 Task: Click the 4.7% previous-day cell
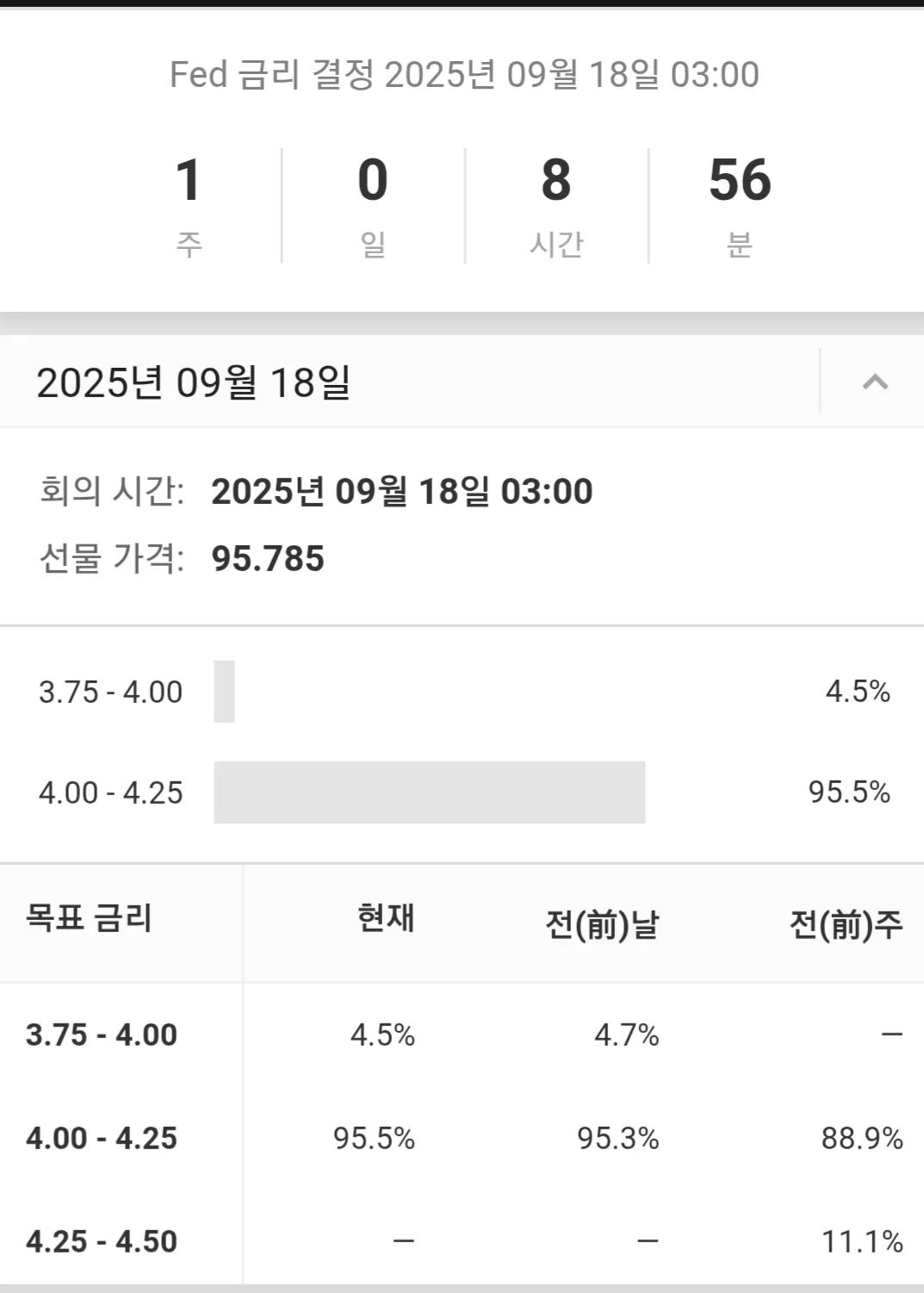(x=626, y=1035)
